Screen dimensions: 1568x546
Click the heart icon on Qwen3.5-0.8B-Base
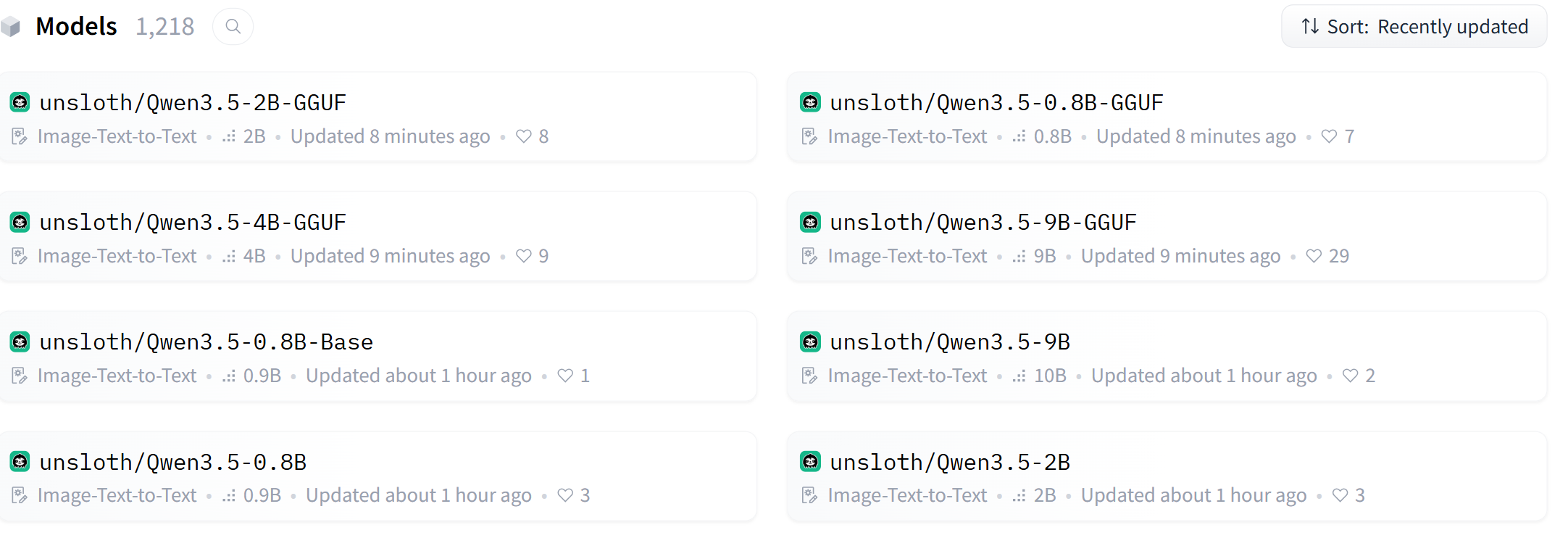tap(565, 376)
